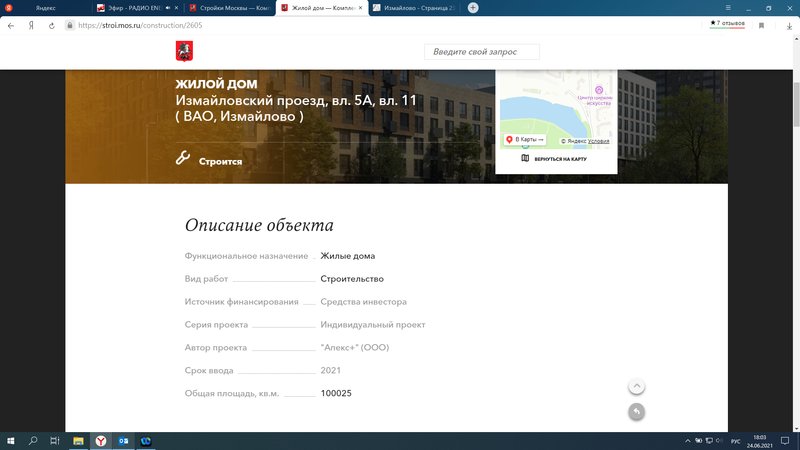Show hidden system tray icons

pos(688,441)
